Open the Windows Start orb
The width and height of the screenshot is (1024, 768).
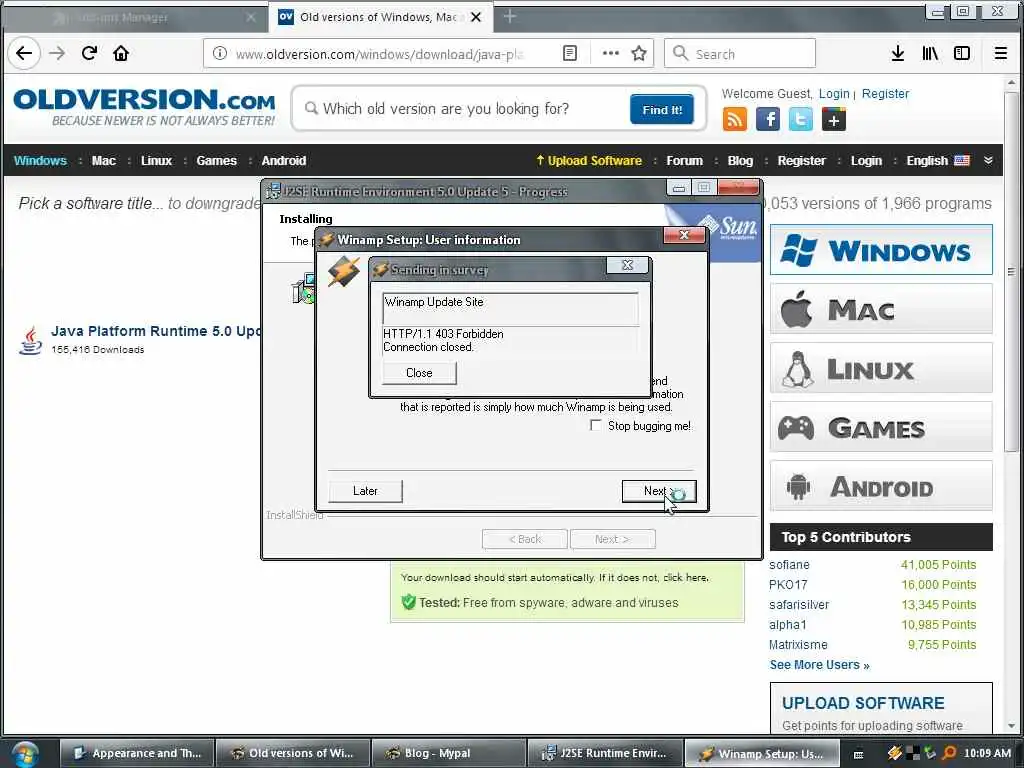point(25,754)
